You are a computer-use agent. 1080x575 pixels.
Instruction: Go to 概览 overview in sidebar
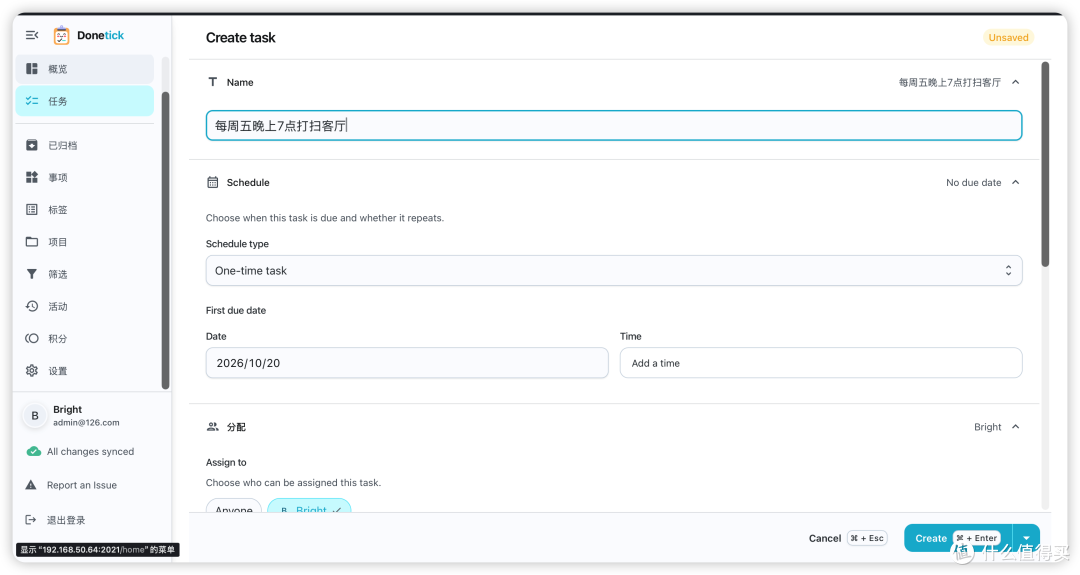pyautogui.click(x=85, y=69)
